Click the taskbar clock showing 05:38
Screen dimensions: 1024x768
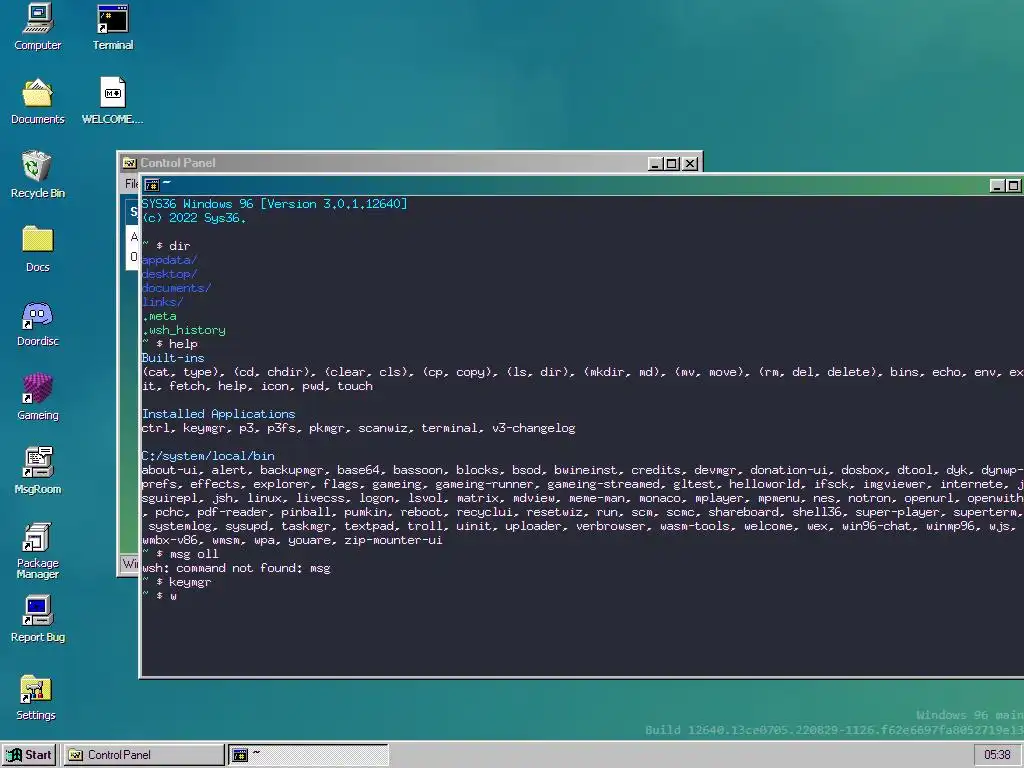[x=997, y=755]
